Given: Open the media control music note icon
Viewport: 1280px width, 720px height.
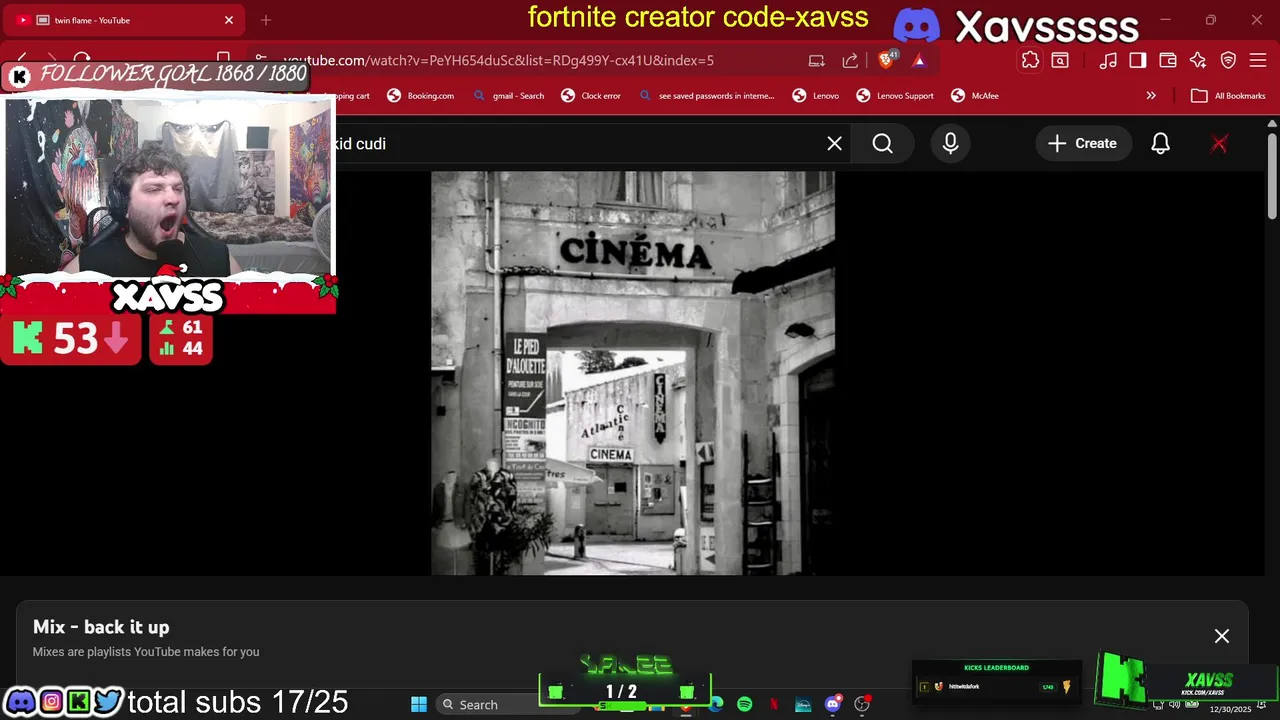Looking at the screenshot, I should coord(1108,60).
